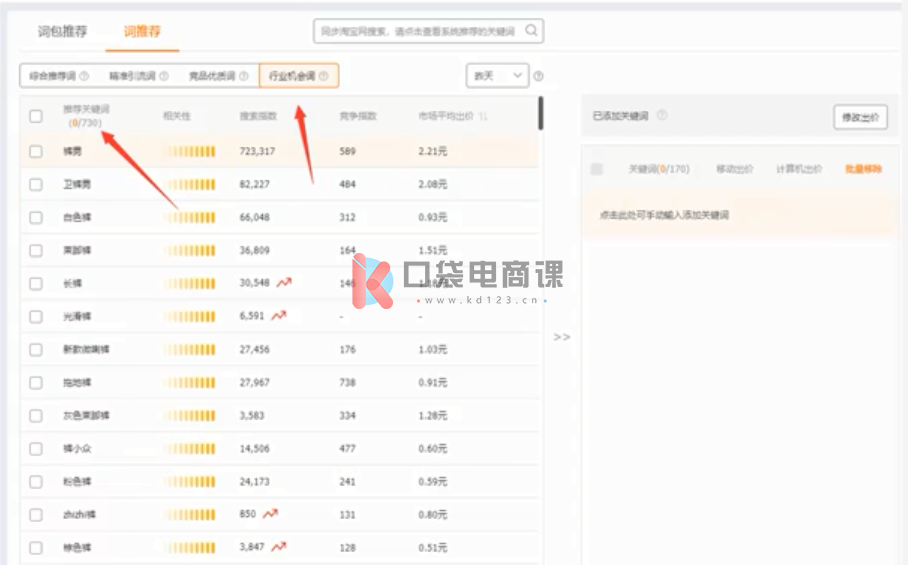Select the 竞品优质词 filter tab
Image resolution: width=908 pixels, height=565 pixels.
(x=218, y=76)
